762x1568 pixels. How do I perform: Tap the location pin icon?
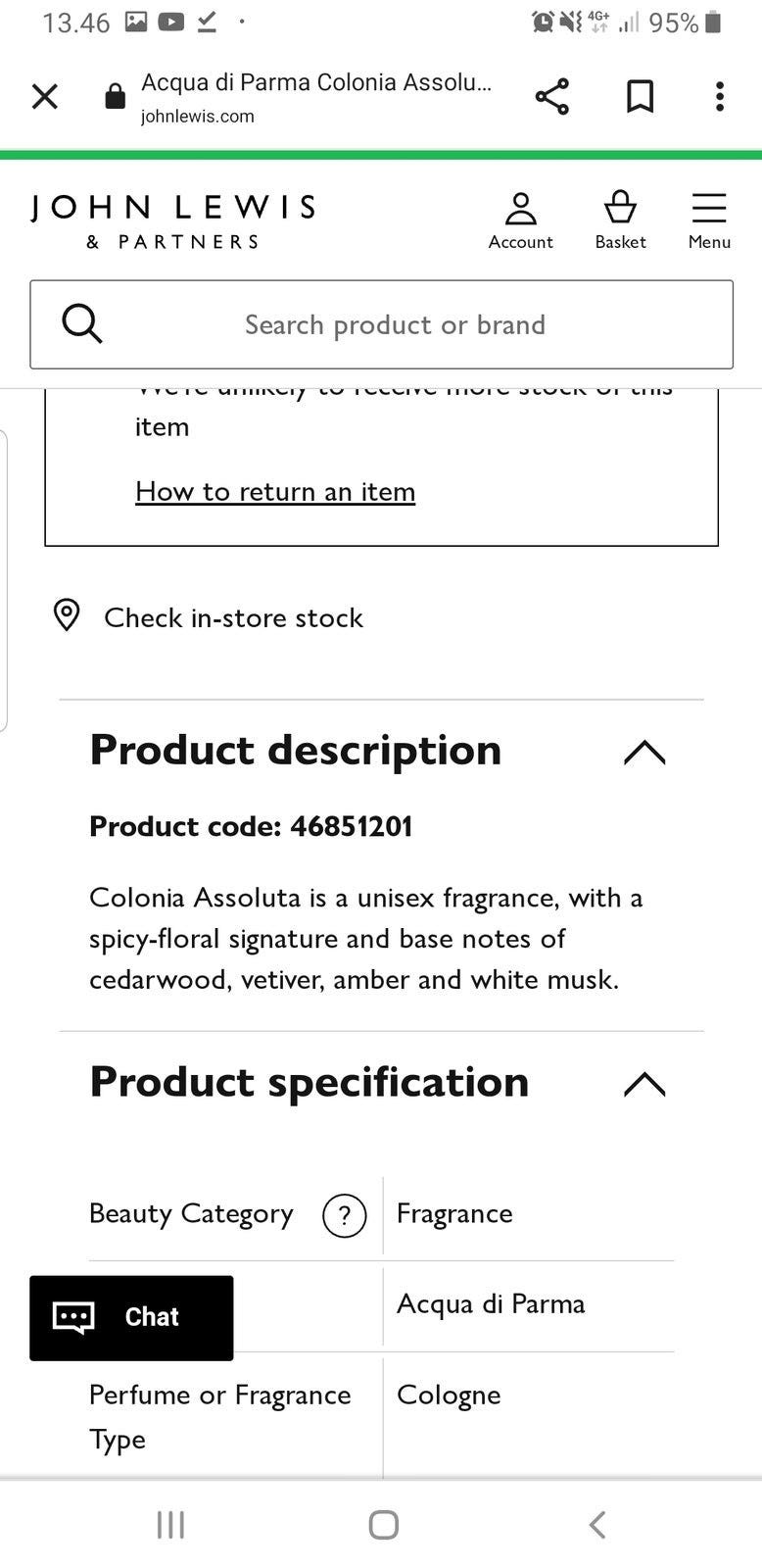tap(67, 615)
